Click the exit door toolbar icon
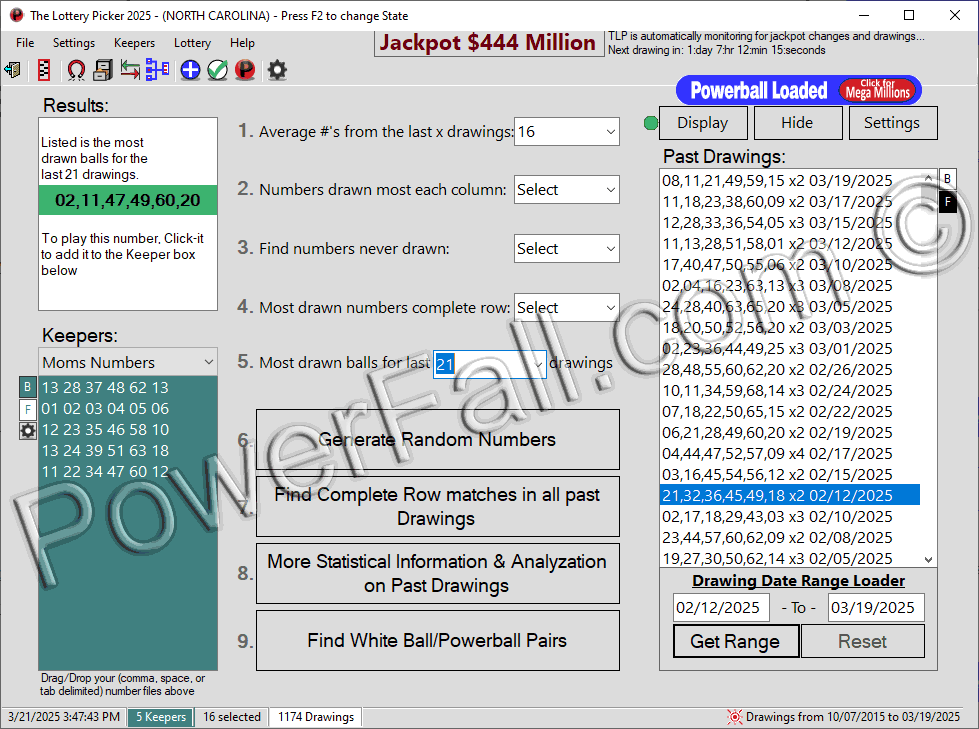Image resolution: width=979 pixels, height=729 pixels. [12, 70]
